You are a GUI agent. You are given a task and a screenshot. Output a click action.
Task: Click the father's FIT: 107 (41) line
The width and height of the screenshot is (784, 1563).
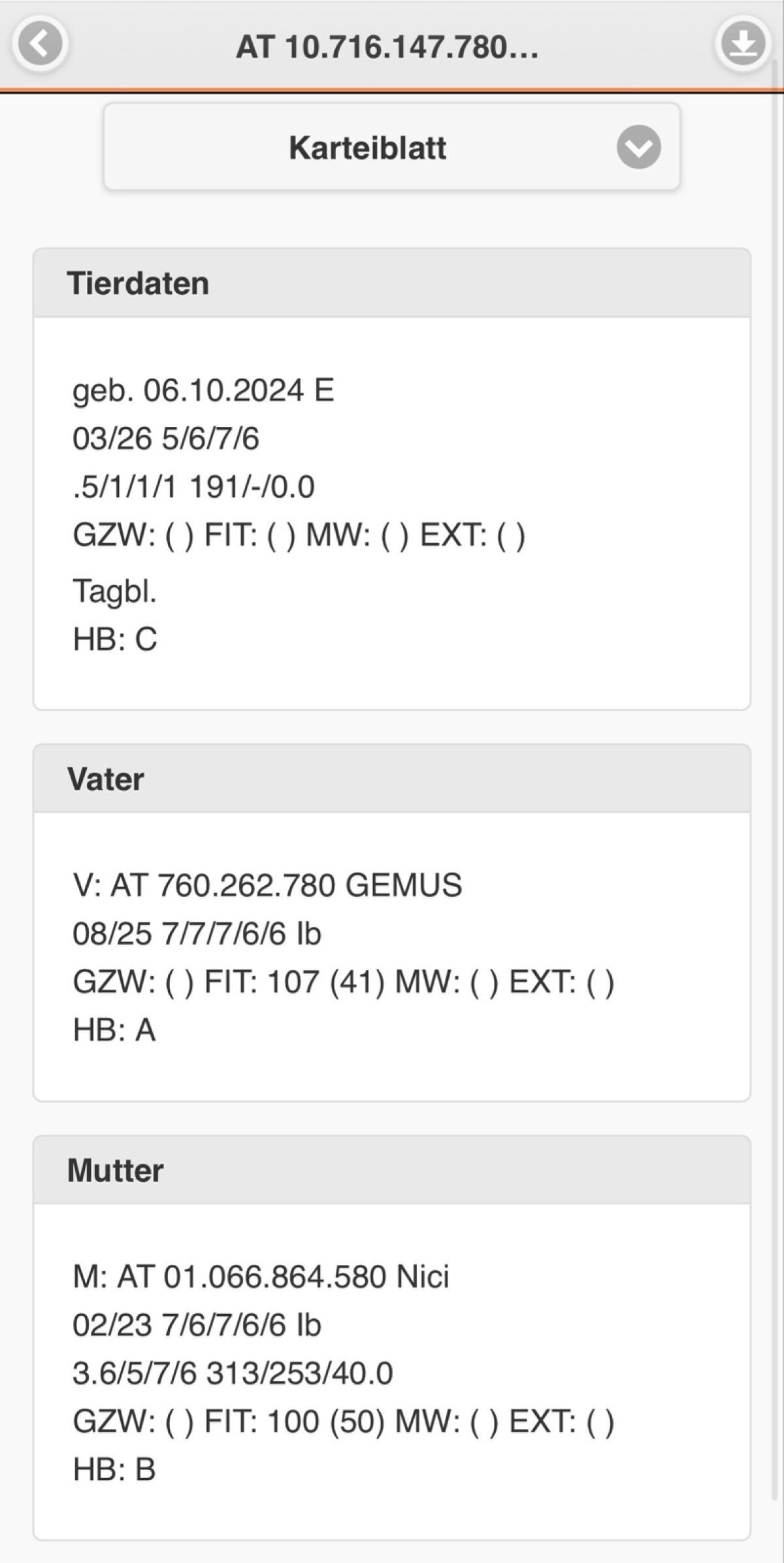pyautogui.click(x=343, y=982)
